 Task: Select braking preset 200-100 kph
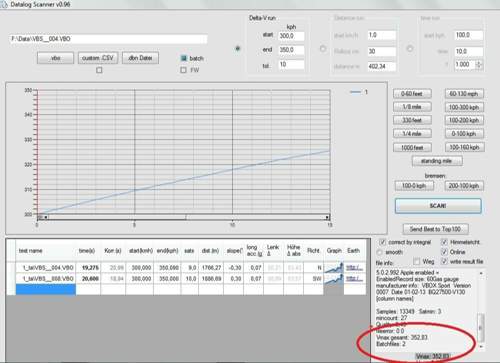pos(464,186)
